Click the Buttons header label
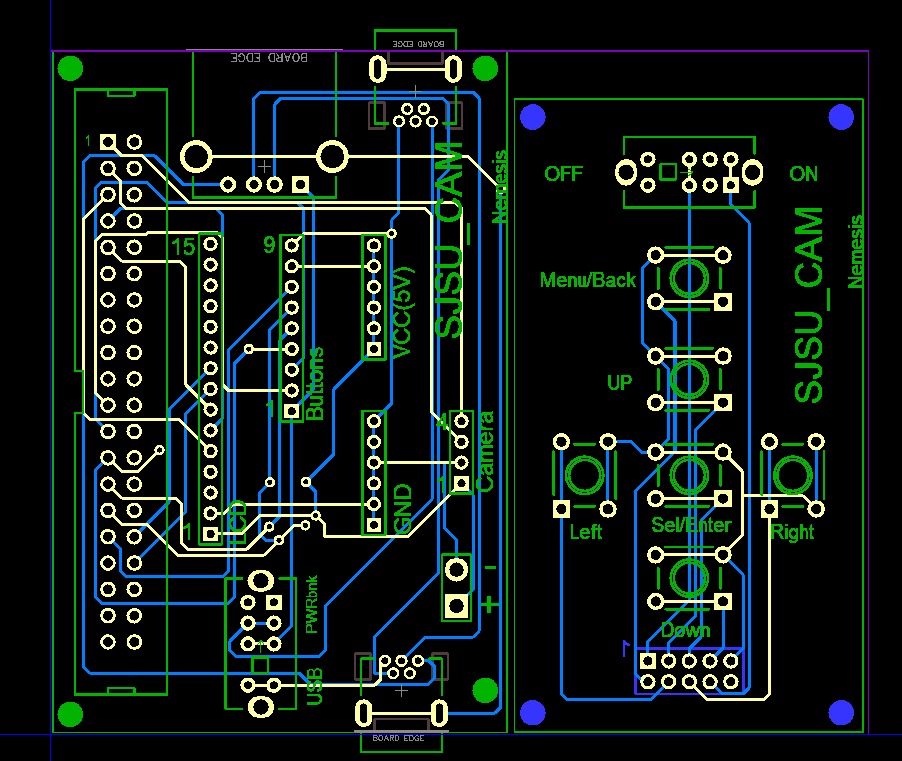Image resolution: width=902 pixels, height=761 pixels. point(315,383)
